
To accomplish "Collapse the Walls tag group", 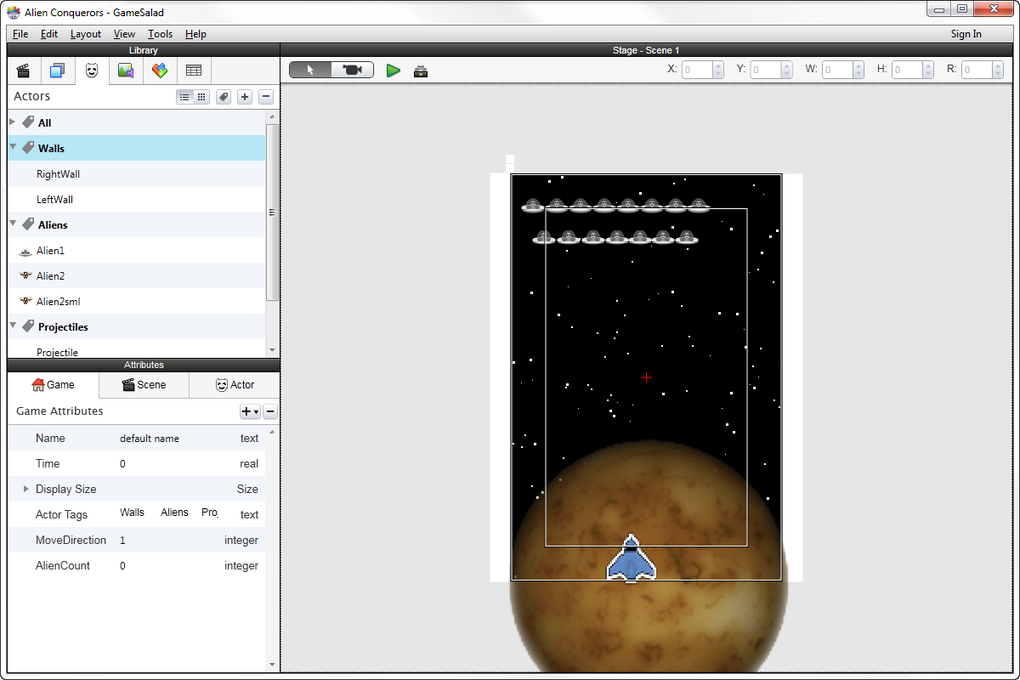I will click(13, 147).
